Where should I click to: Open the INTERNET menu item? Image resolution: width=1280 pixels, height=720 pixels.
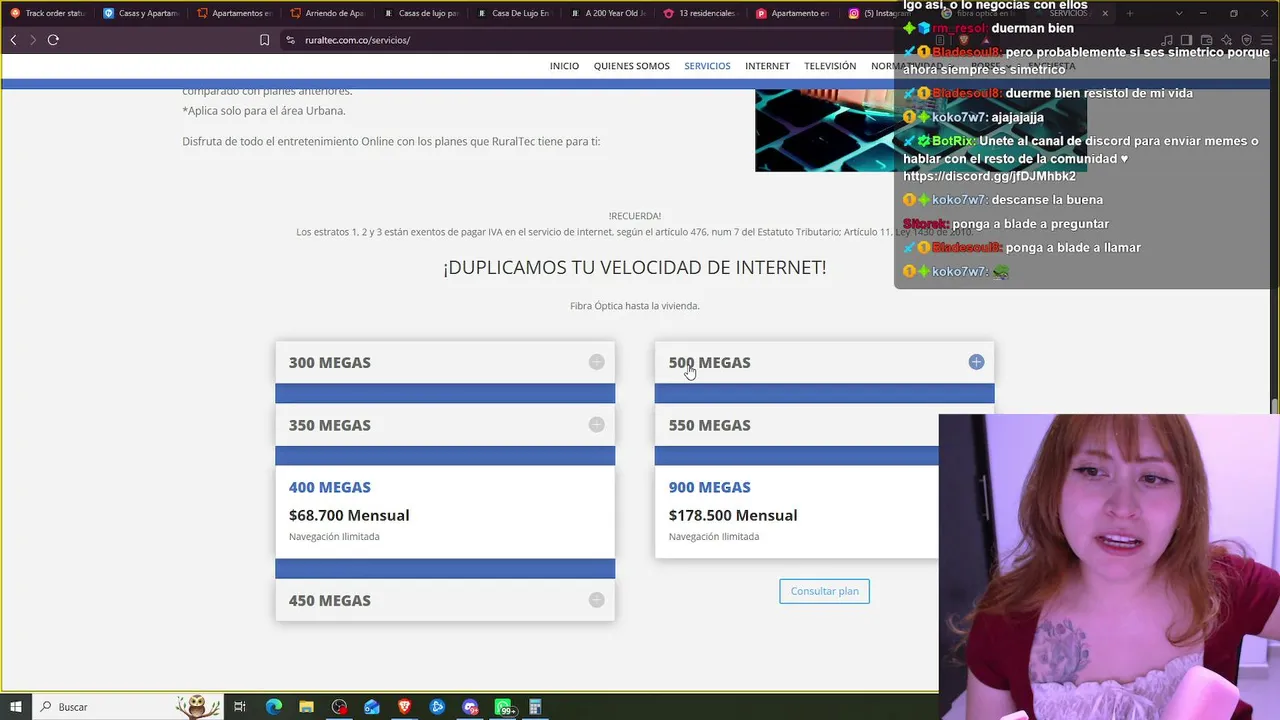click(x=767, y=66)
